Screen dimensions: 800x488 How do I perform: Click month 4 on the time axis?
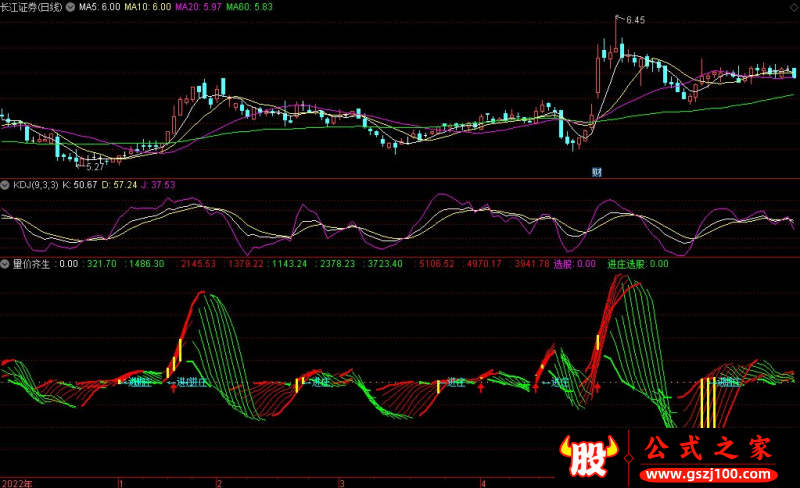pyautogui.click(x=483, y=483)
